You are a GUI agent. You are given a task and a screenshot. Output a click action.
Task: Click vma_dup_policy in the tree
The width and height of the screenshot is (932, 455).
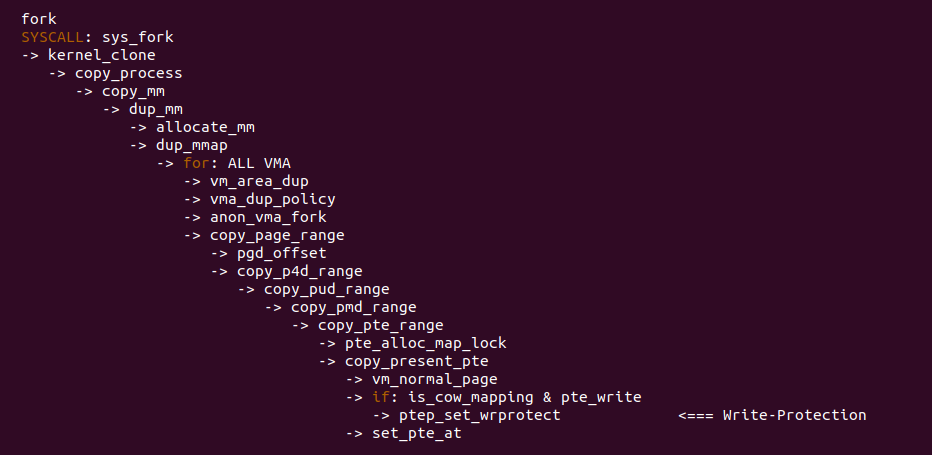(x=273, y=199)
